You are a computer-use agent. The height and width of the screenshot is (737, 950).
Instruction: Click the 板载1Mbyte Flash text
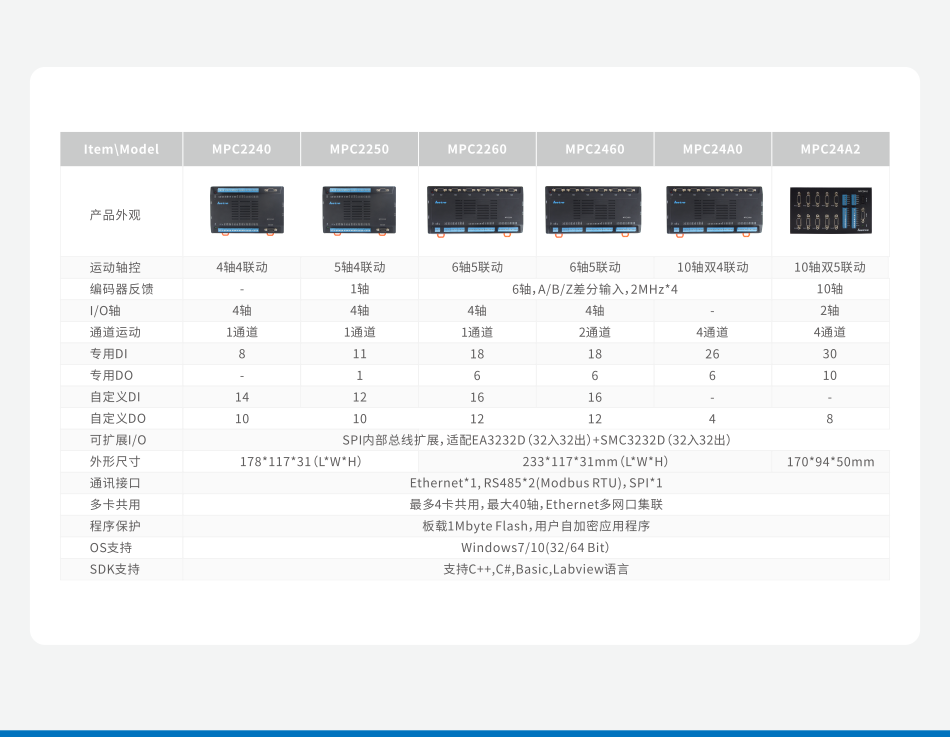(536, 526)
